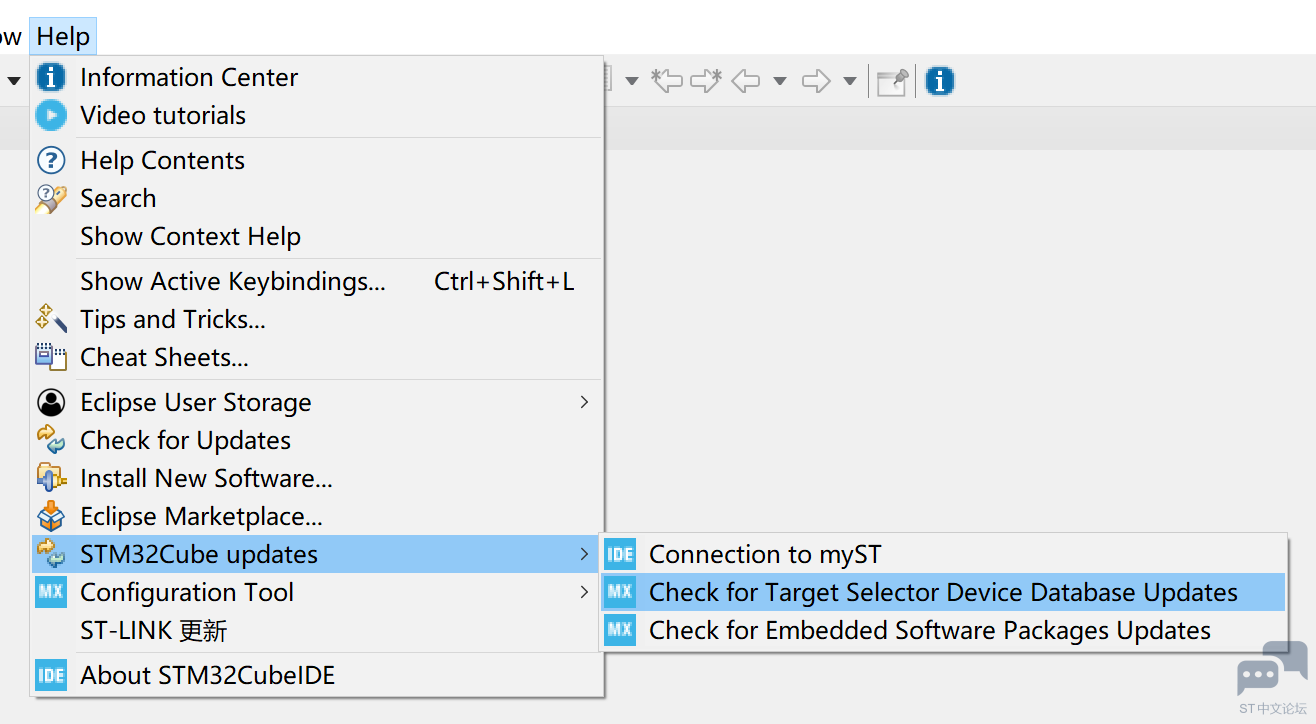Viewport: 1316px width, 724px height.
Task: Open the Back history dropdown arrow
Action: (x=780, y=81)
